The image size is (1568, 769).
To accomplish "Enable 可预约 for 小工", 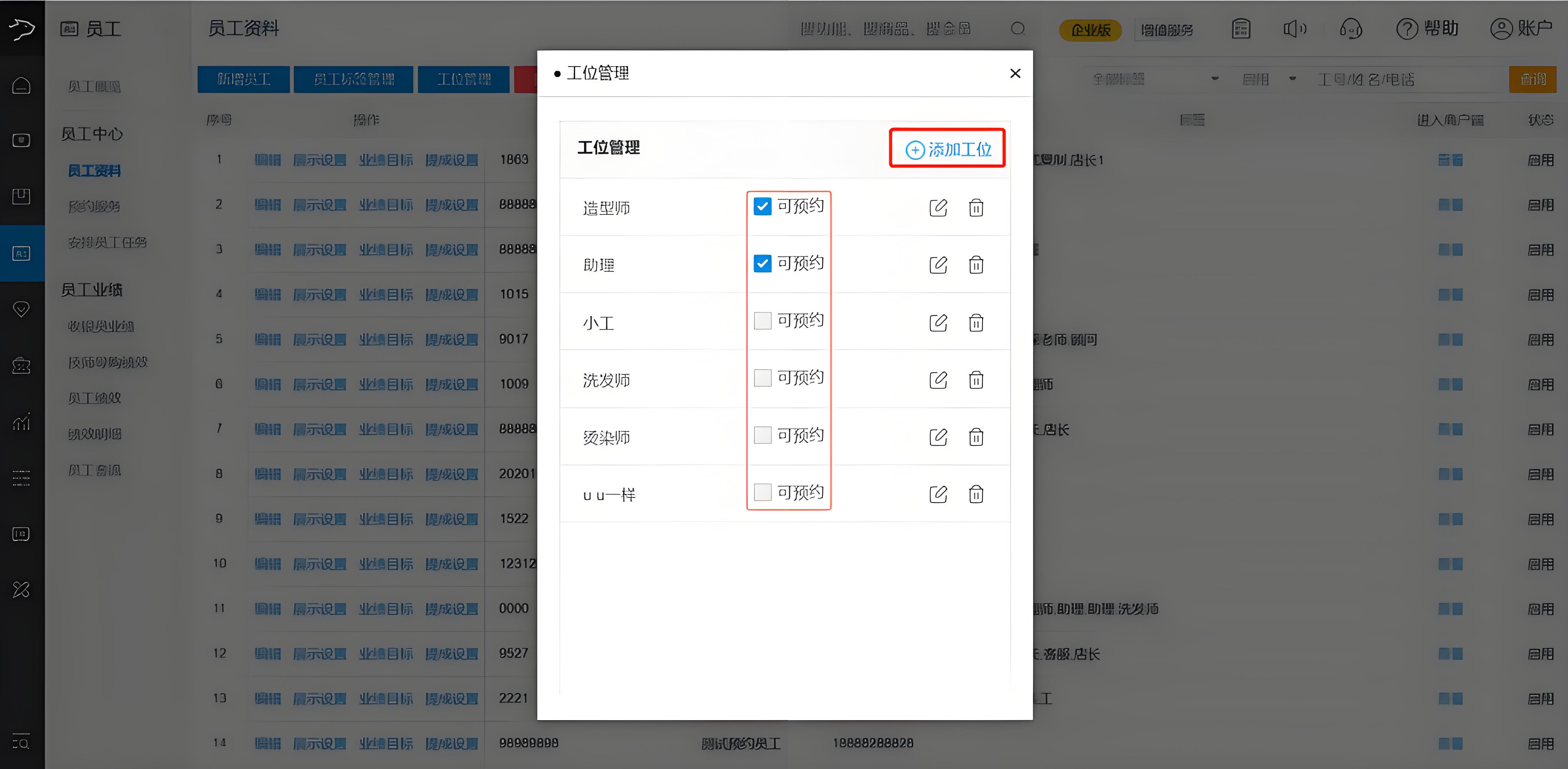I will (x=762, y=321).
